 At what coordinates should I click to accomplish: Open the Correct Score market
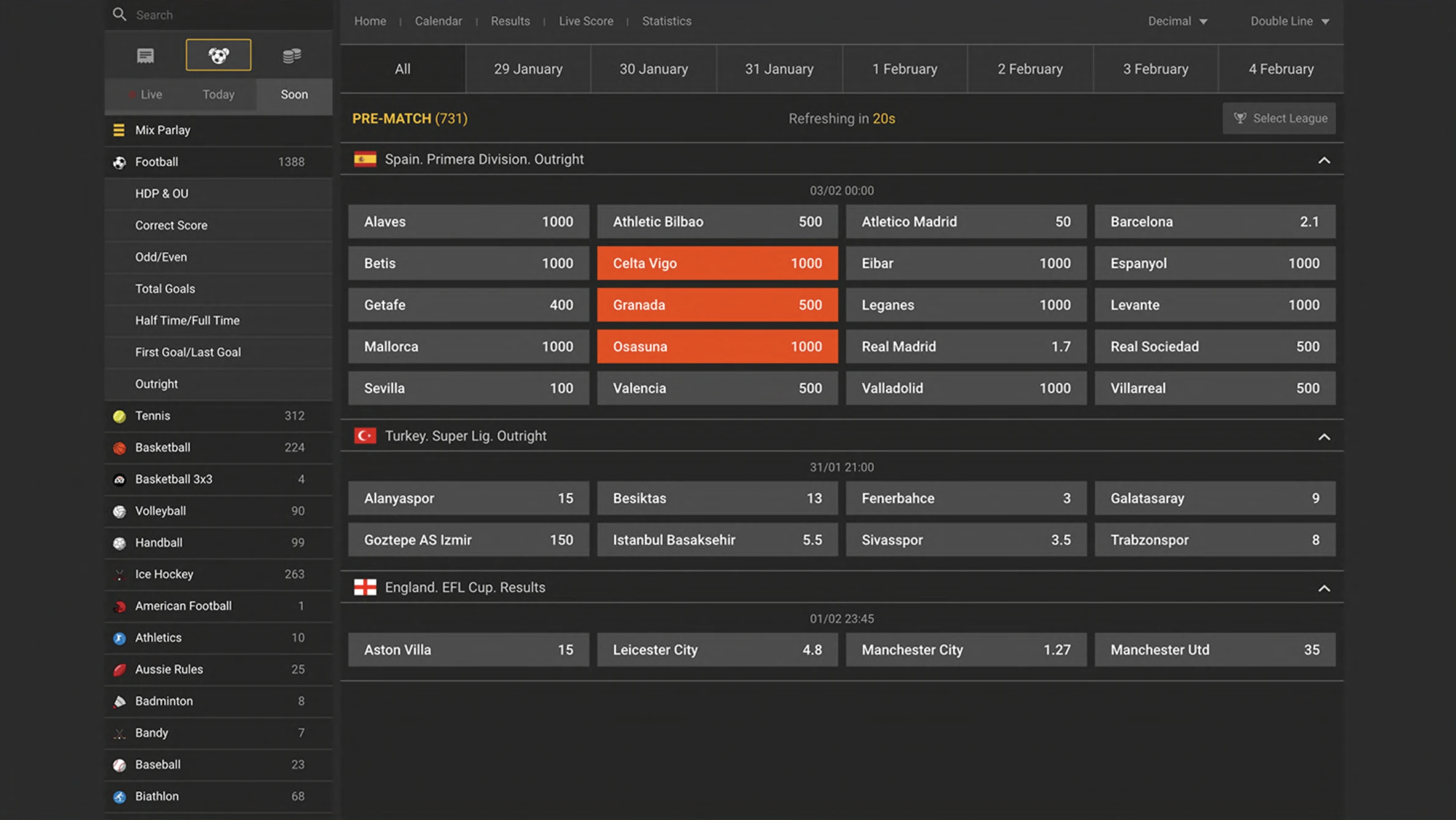(x=218, y=225)
